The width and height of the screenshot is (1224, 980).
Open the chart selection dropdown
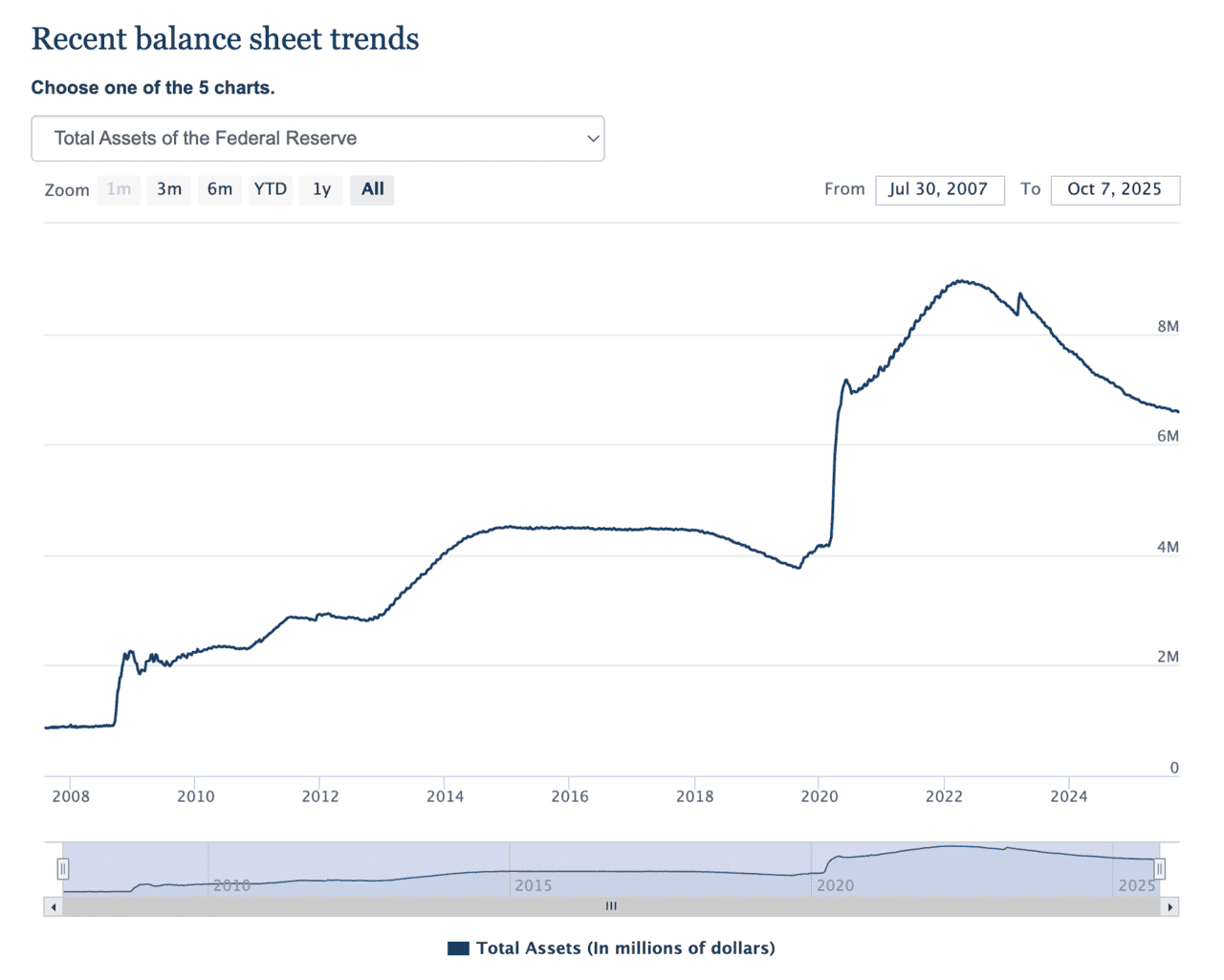(317, 138)
